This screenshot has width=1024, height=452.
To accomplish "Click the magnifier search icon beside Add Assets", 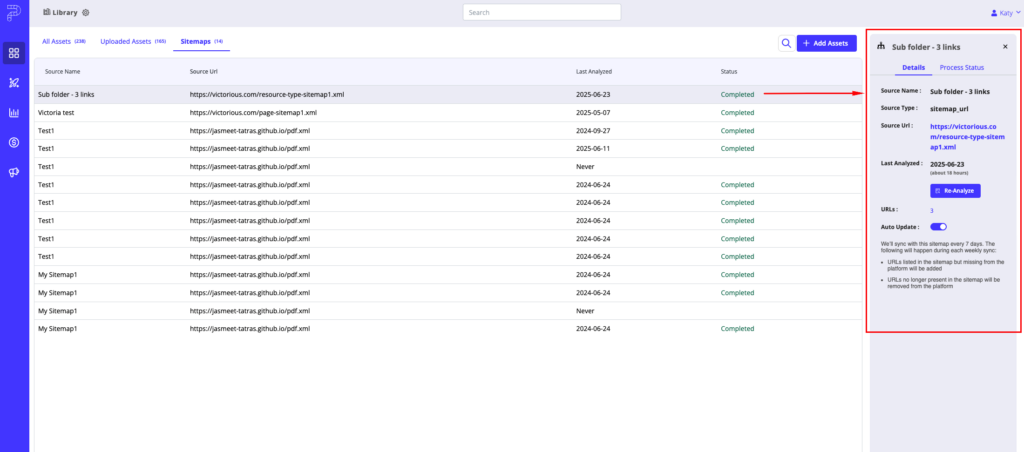I will coord(786,43).
